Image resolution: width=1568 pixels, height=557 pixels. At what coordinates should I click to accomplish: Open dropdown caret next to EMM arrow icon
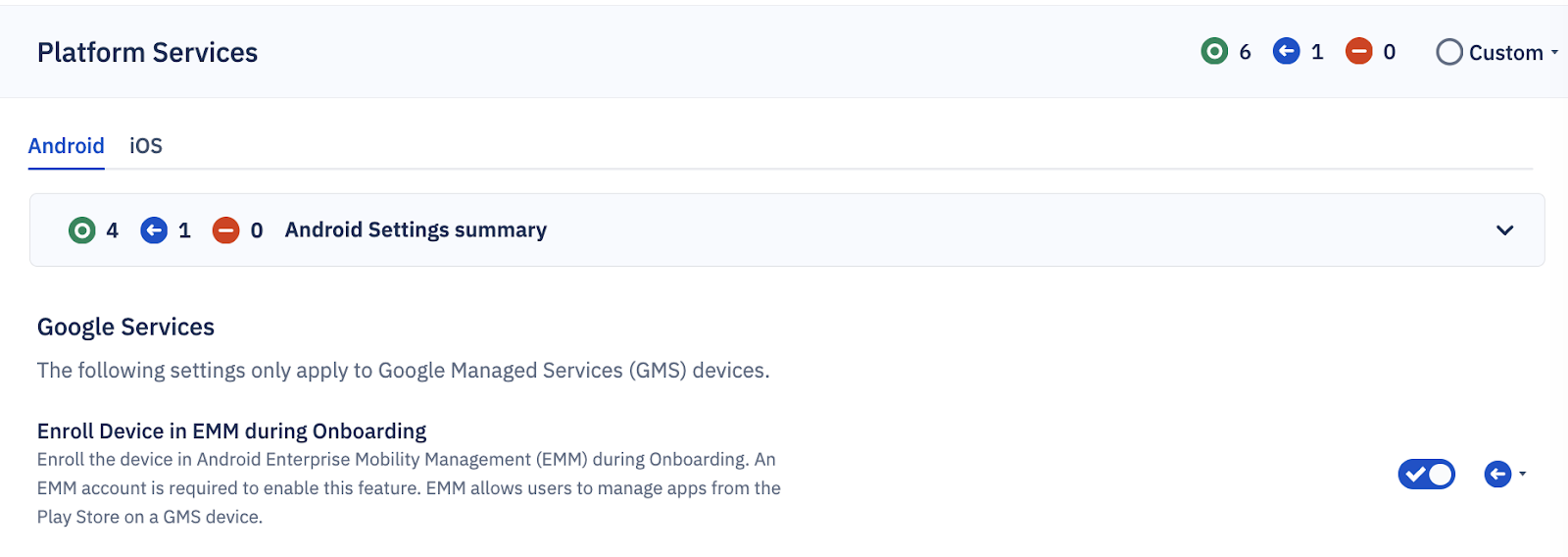1522,475
